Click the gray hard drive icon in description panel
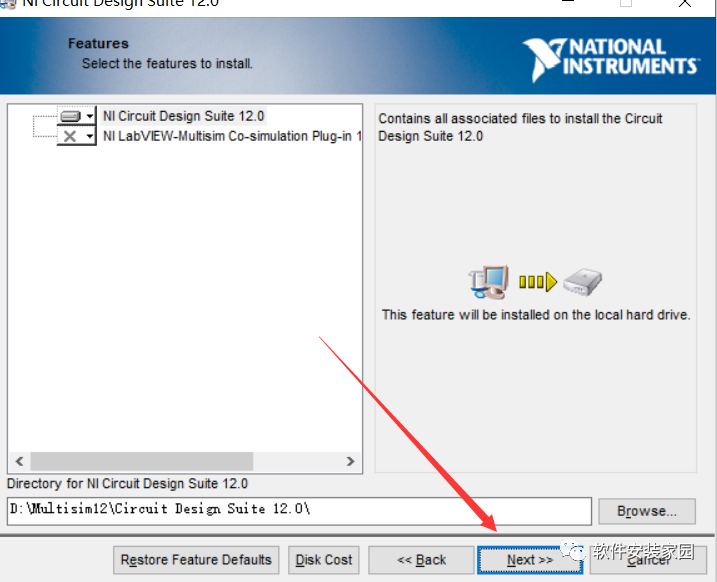 582,282
